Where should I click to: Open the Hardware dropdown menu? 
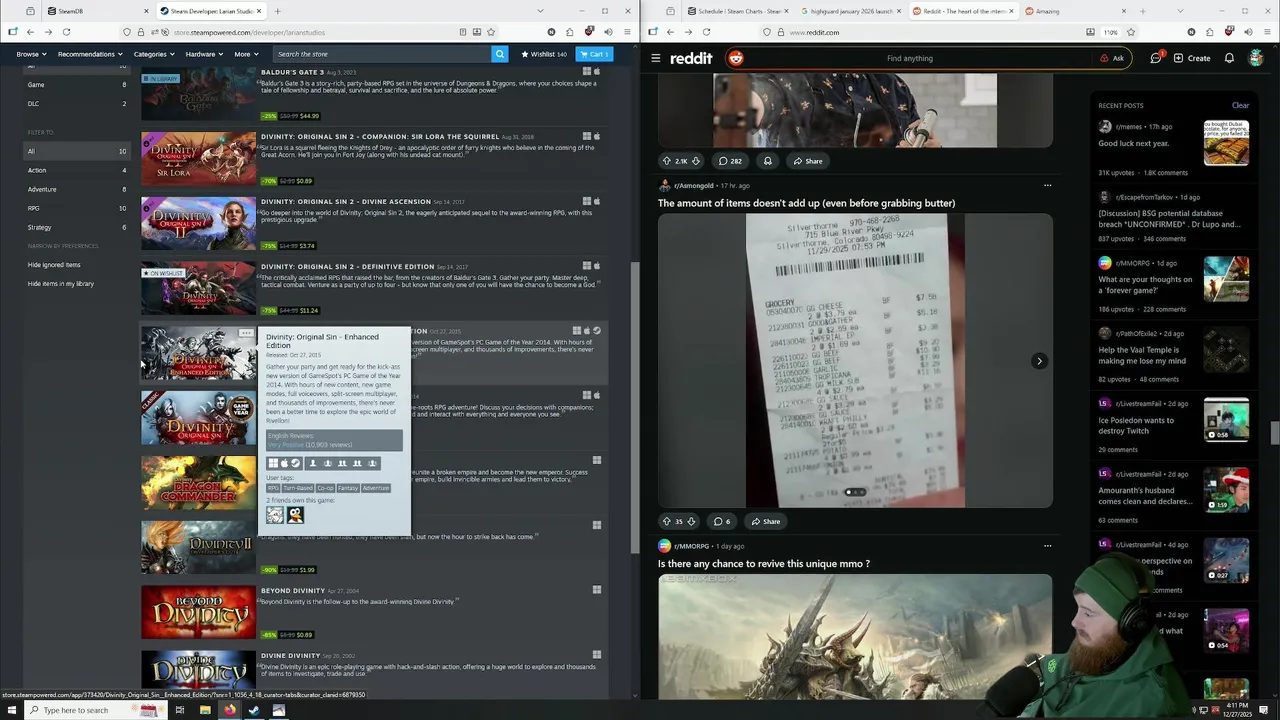[204, 54]
